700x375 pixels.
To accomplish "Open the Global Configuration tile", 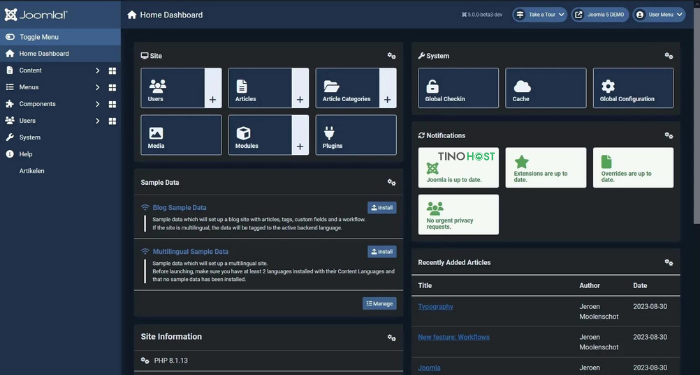I will [633, 88].
